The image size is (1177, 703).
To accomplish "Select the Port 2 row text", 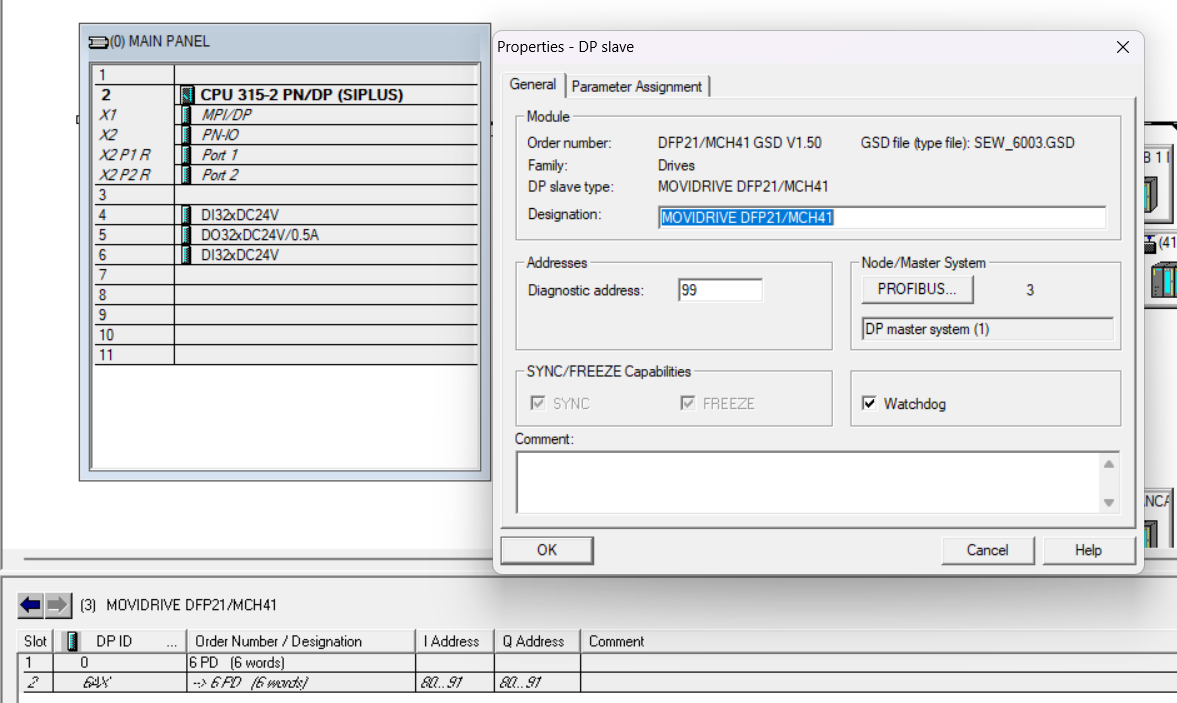I will 220,175.
